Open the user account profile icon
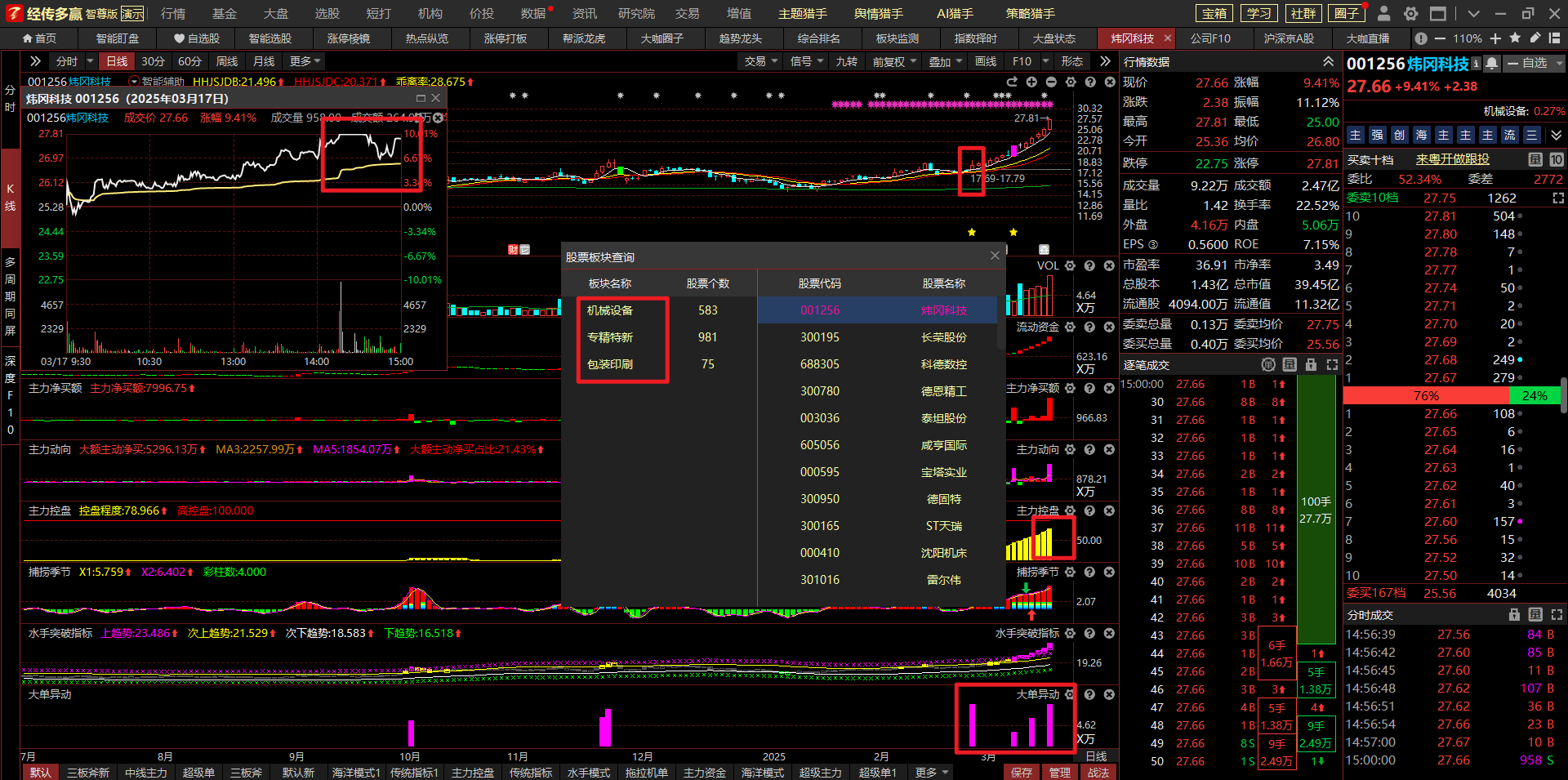This screenshot has width=1568, height=780. [1383, 13]
